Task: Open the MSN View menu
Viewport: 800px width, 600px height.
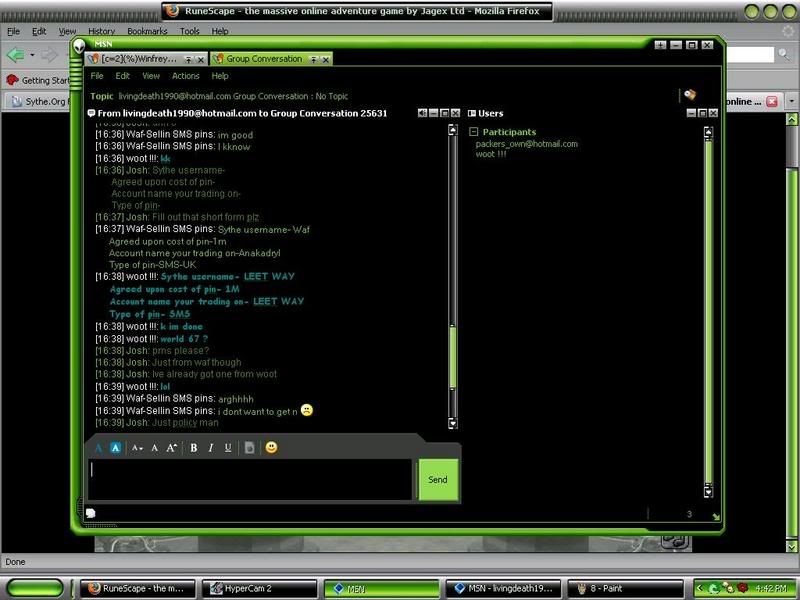Action: click(151, 76)
